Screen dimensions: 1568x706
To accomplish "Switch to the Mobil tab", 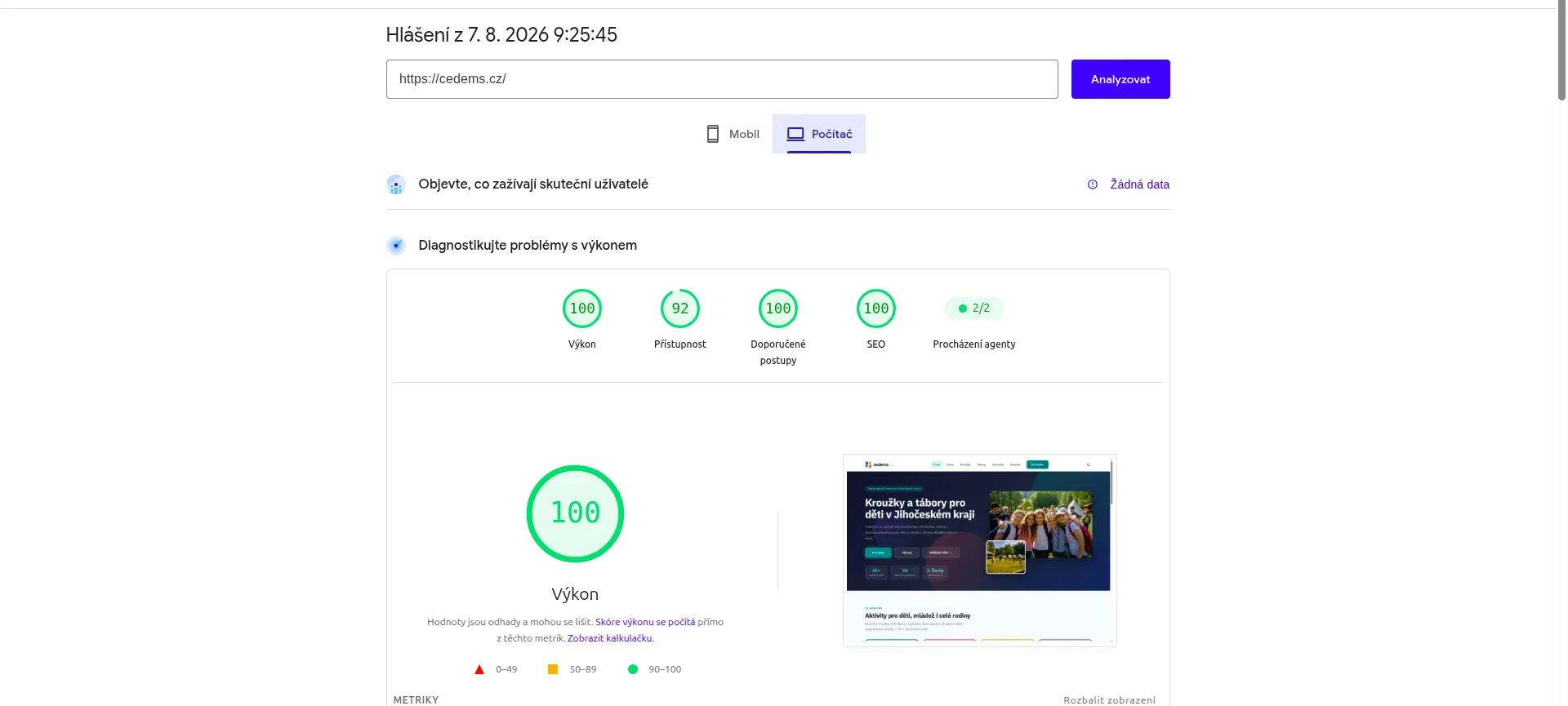I will pos(733,134).
